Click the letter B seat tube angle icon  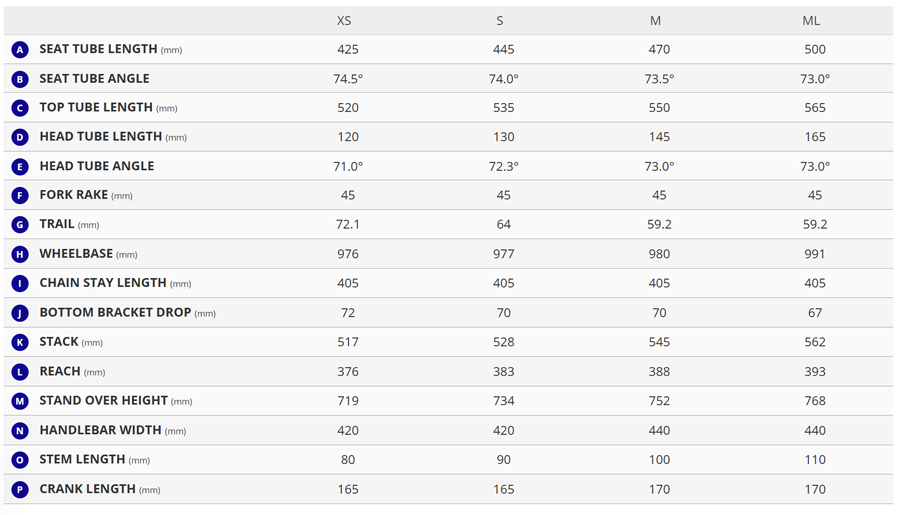pyautogui.click(x=20, y=79)
